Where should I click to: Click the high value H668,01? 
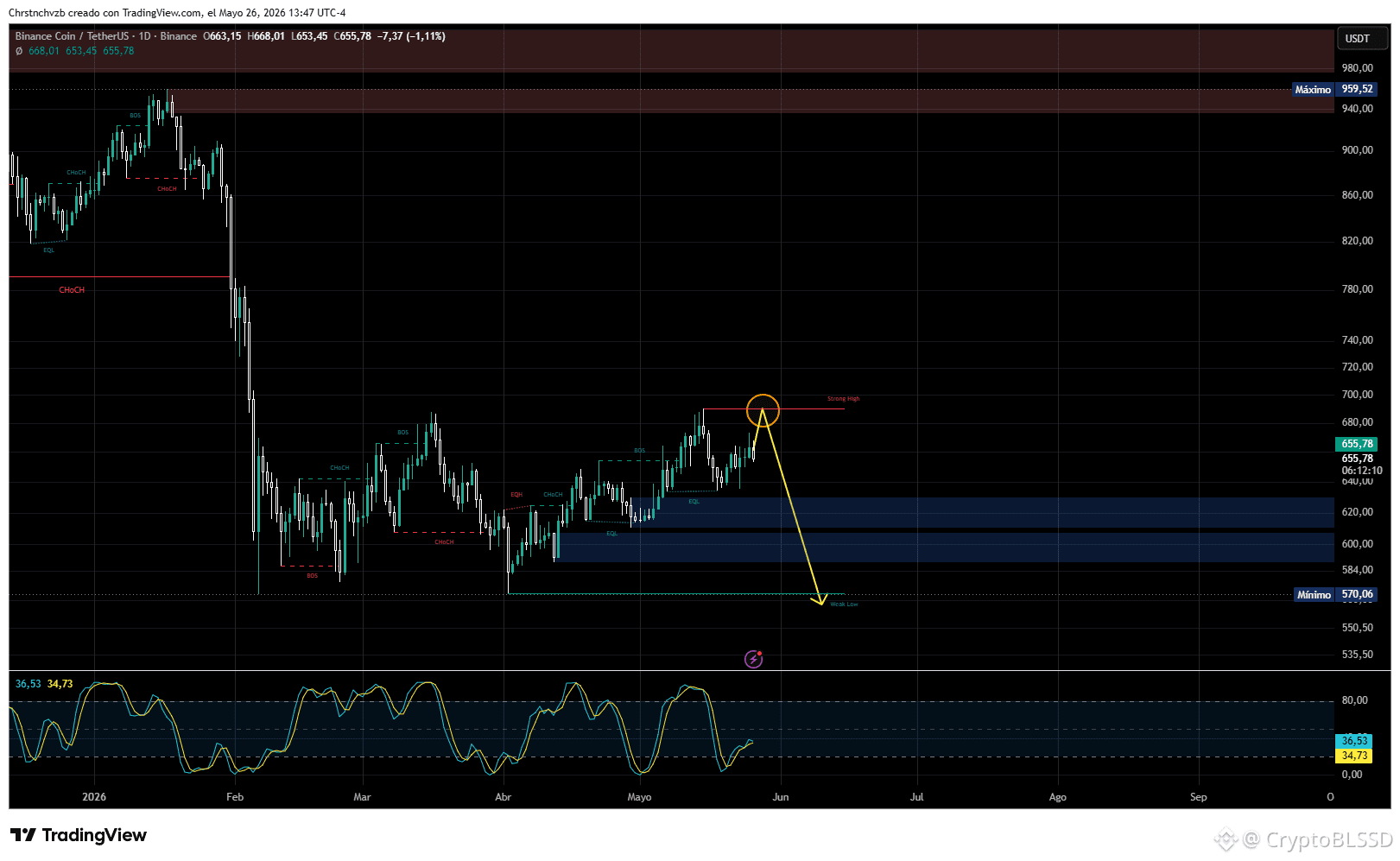click(x=266, y=36)
